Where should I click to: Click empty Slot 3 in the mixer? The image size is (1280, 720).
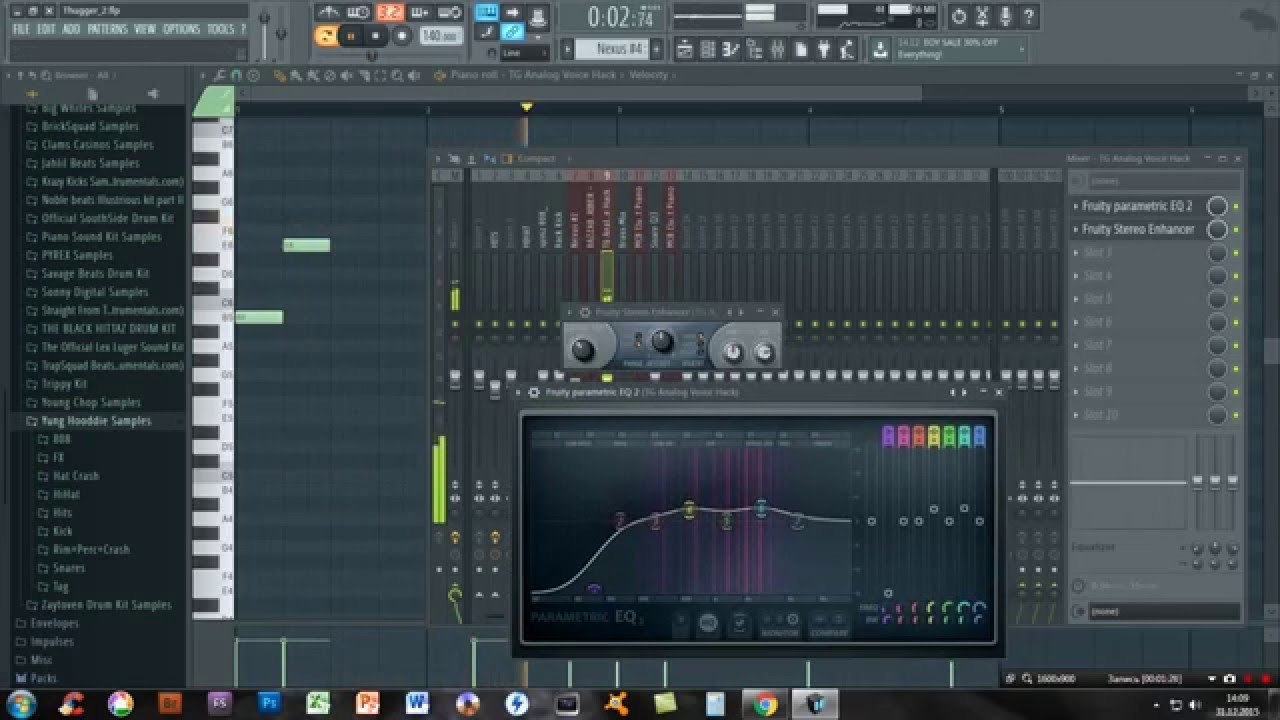point(1138,252)
